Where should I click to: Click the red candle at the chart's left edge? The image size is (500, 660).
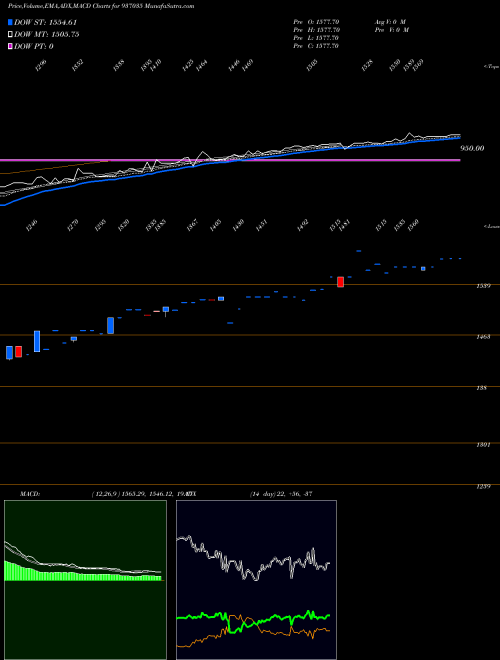(19, 351)
